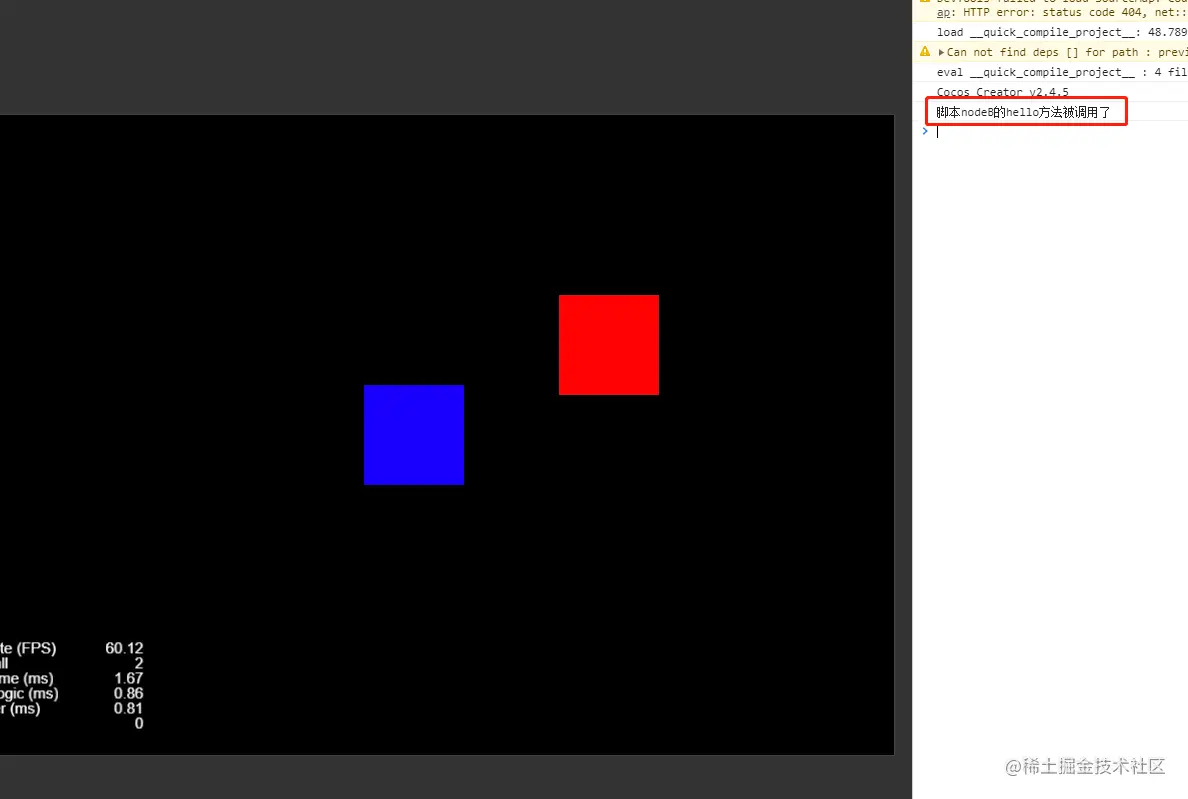Expand the "Can not find deps" warning message
Viewport: 1188px width, 799px height.
point(941,52)
